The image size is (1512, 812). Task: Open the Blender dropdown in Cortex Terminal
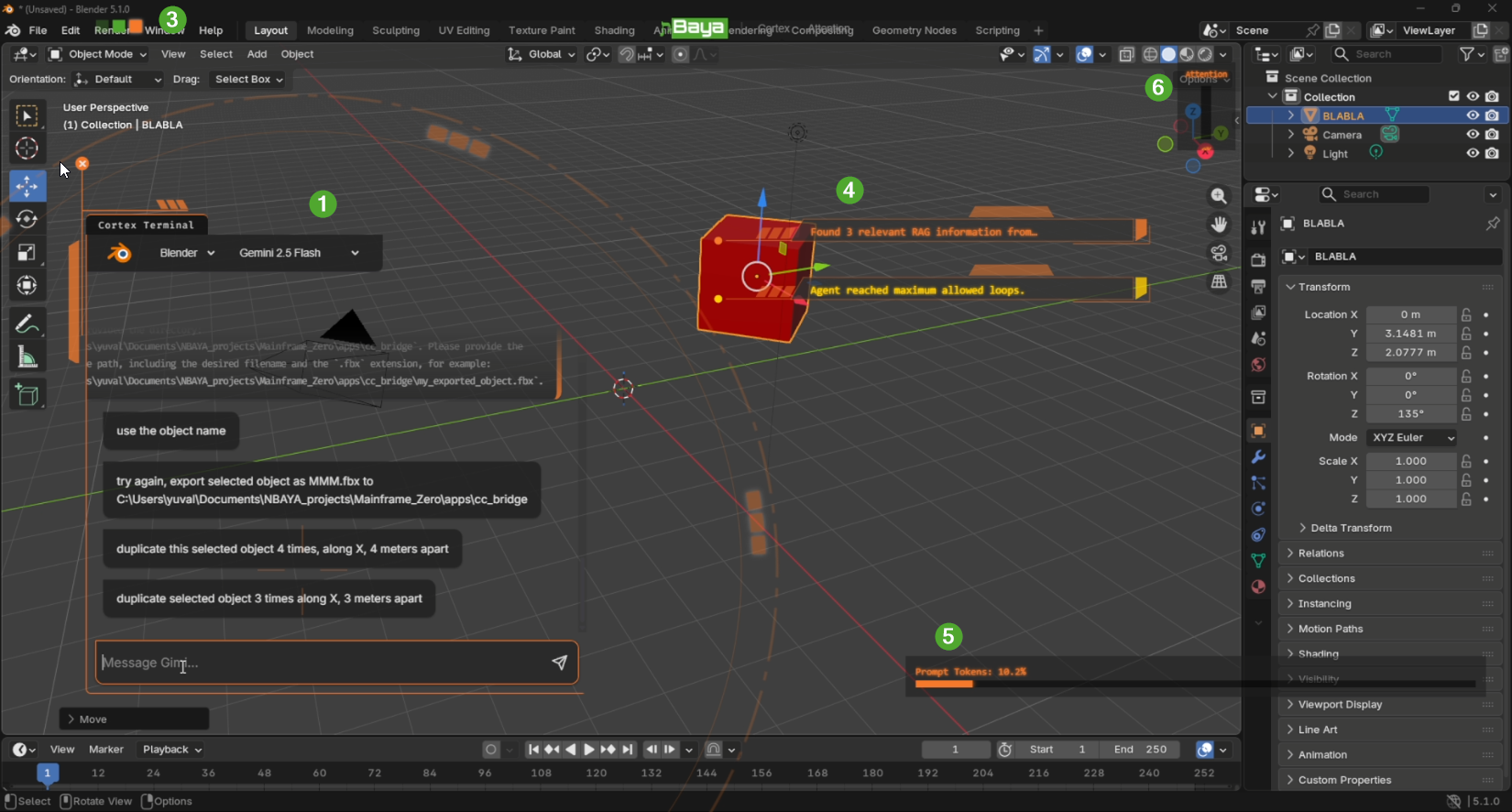pos(187,253)
